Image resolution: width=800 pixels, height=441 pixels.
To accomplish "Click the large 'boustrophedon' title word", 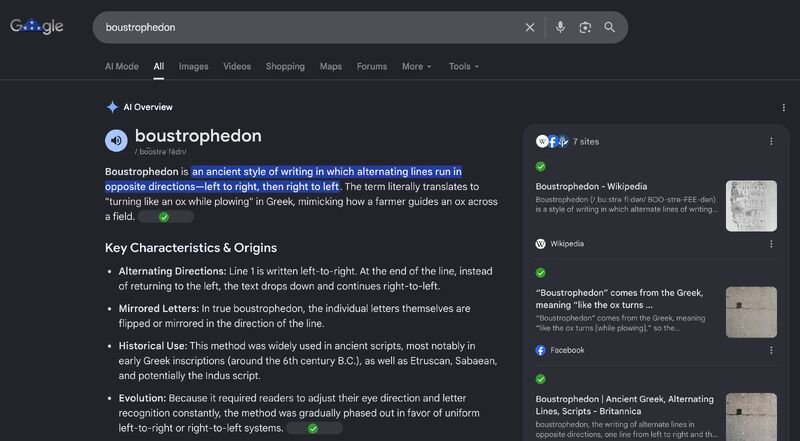I will pyautogui.click(x=198, y=136).
